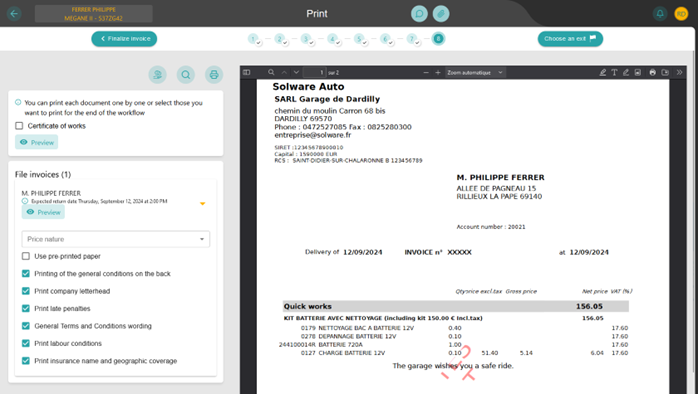The width and height of the screenshot is (698, 394).
Task: Open the attachments paperclip icon
Action: [441, 14]
